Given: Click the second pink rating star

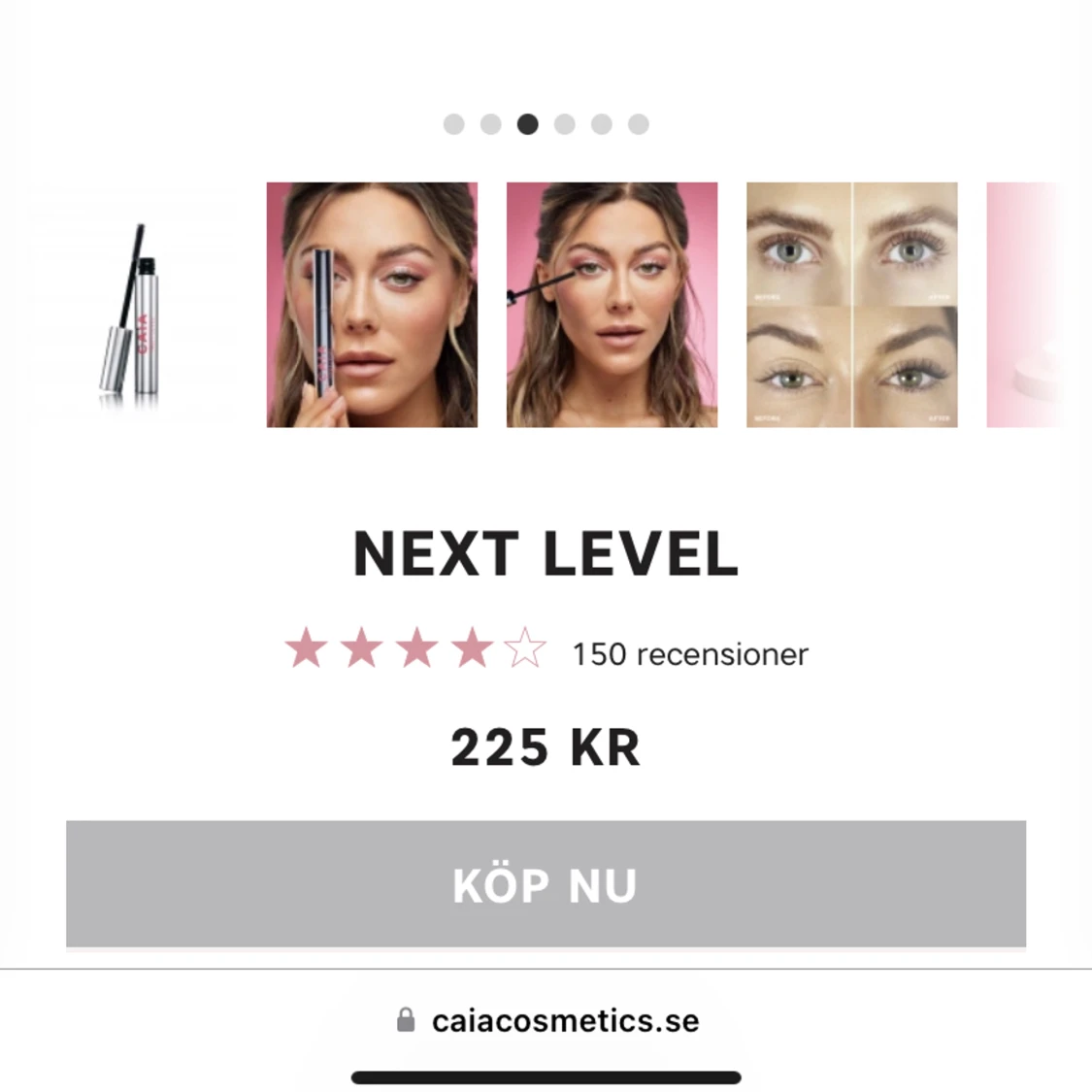Looking at the screenshot, I should coord(361,647).
